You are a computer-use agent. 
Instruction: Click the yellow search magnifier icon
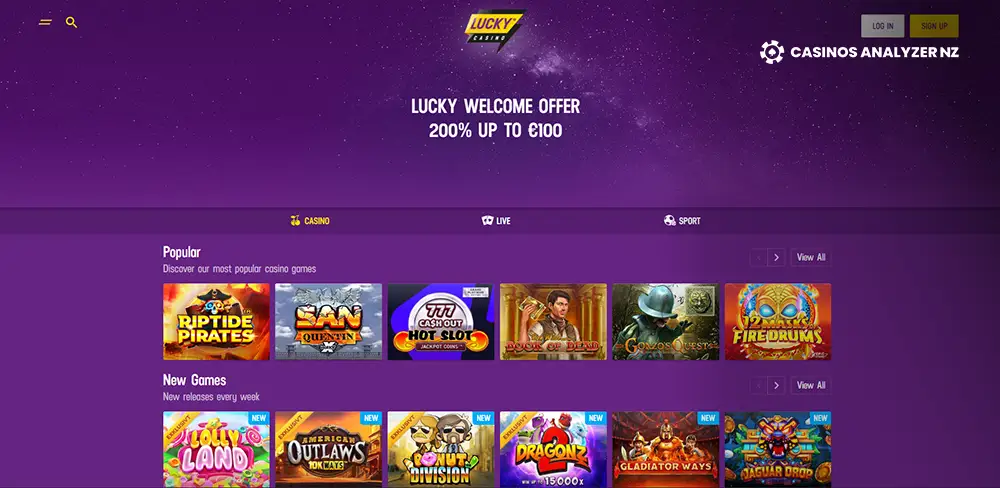click(71, 22)
